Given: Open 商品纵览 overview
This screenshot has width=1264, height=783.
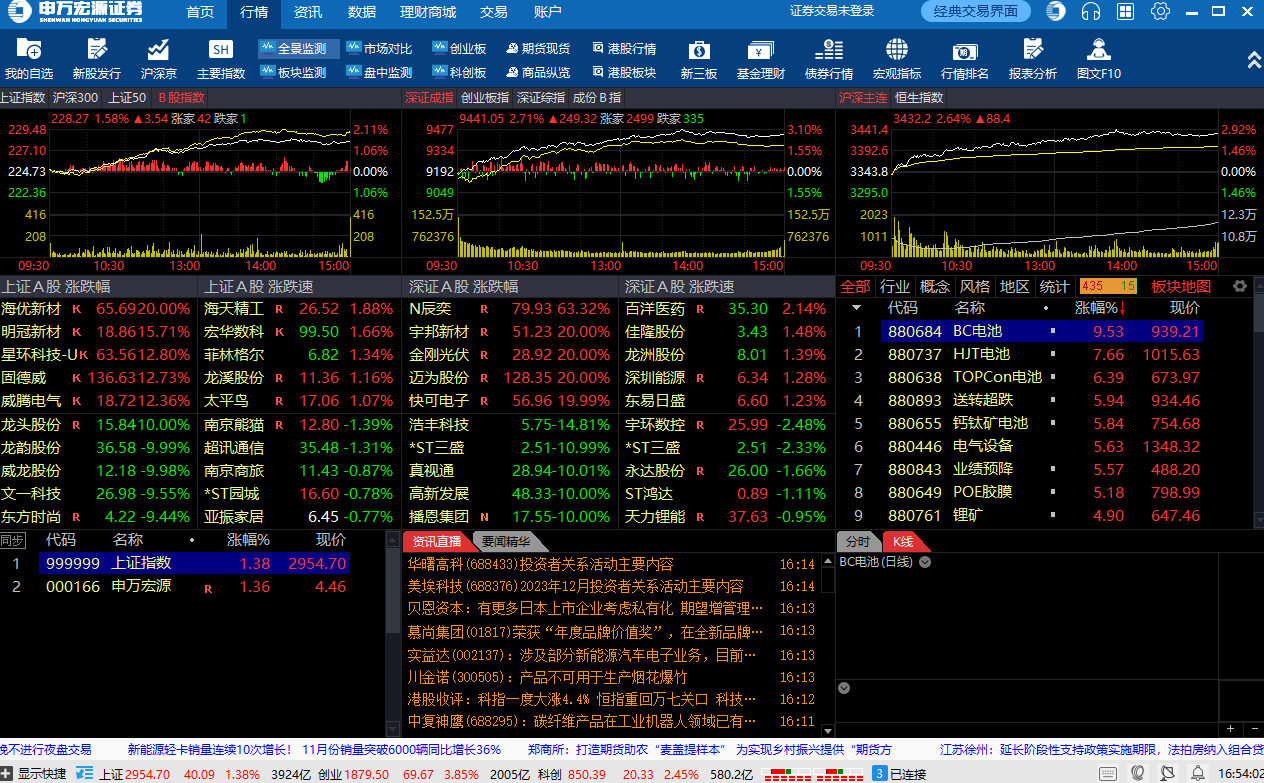Looking at the screenshot, I should click(538, 72).
